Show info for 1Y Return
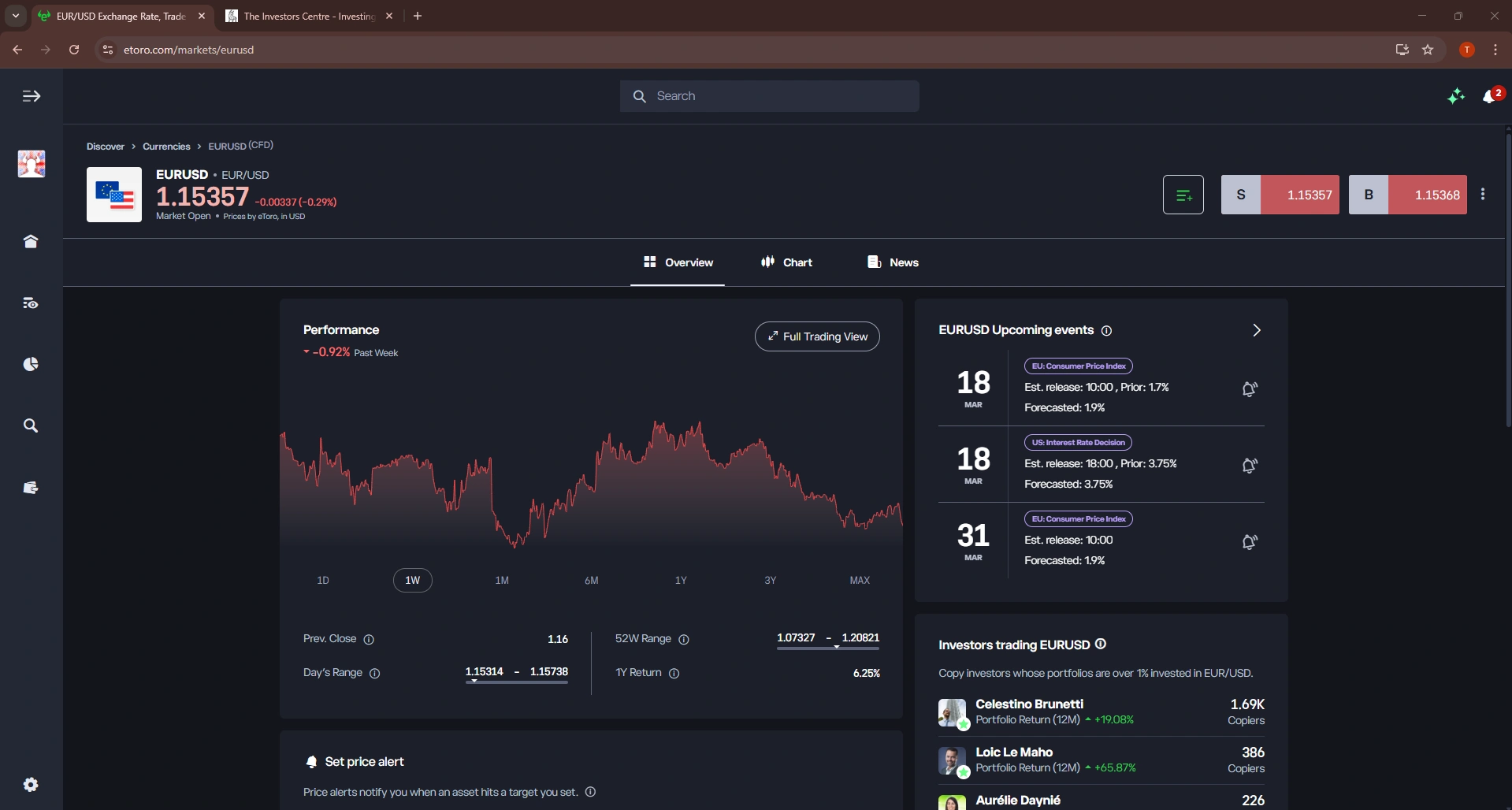The image size is (1512, 810). coord(674,674)
